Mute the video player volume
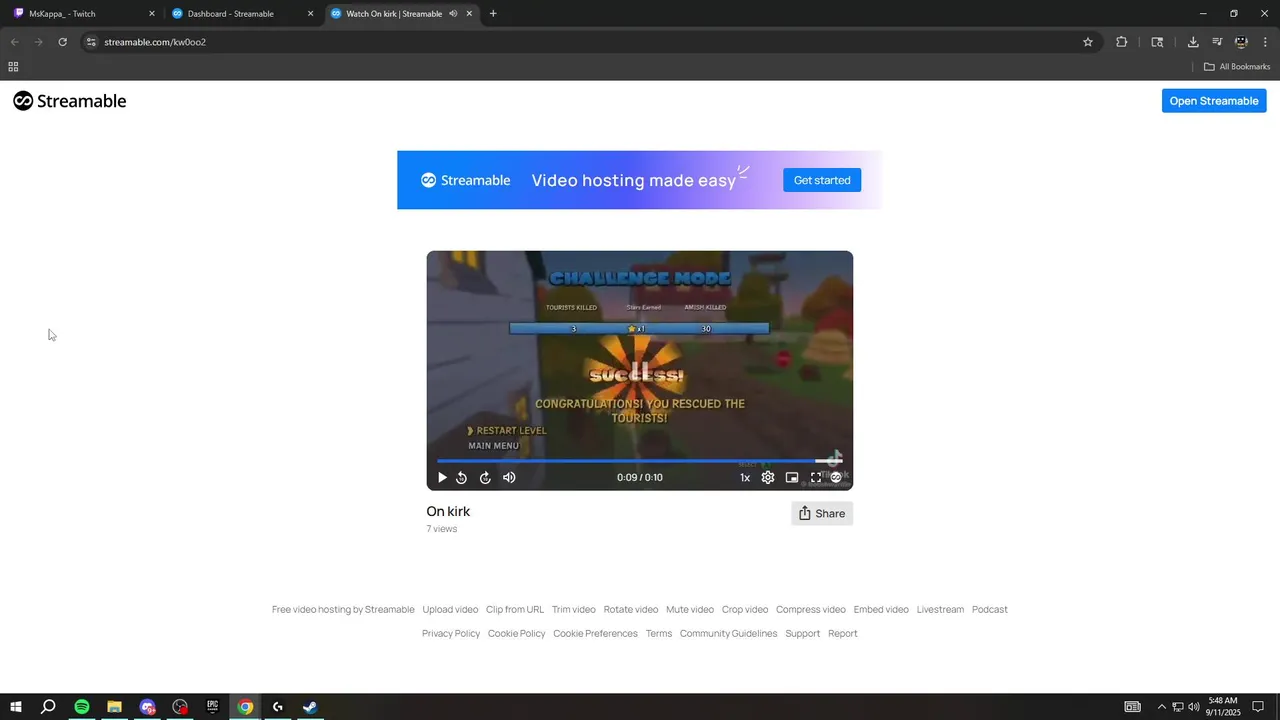This screenshot has width=1280, height=720. click(x=509, y=478)
